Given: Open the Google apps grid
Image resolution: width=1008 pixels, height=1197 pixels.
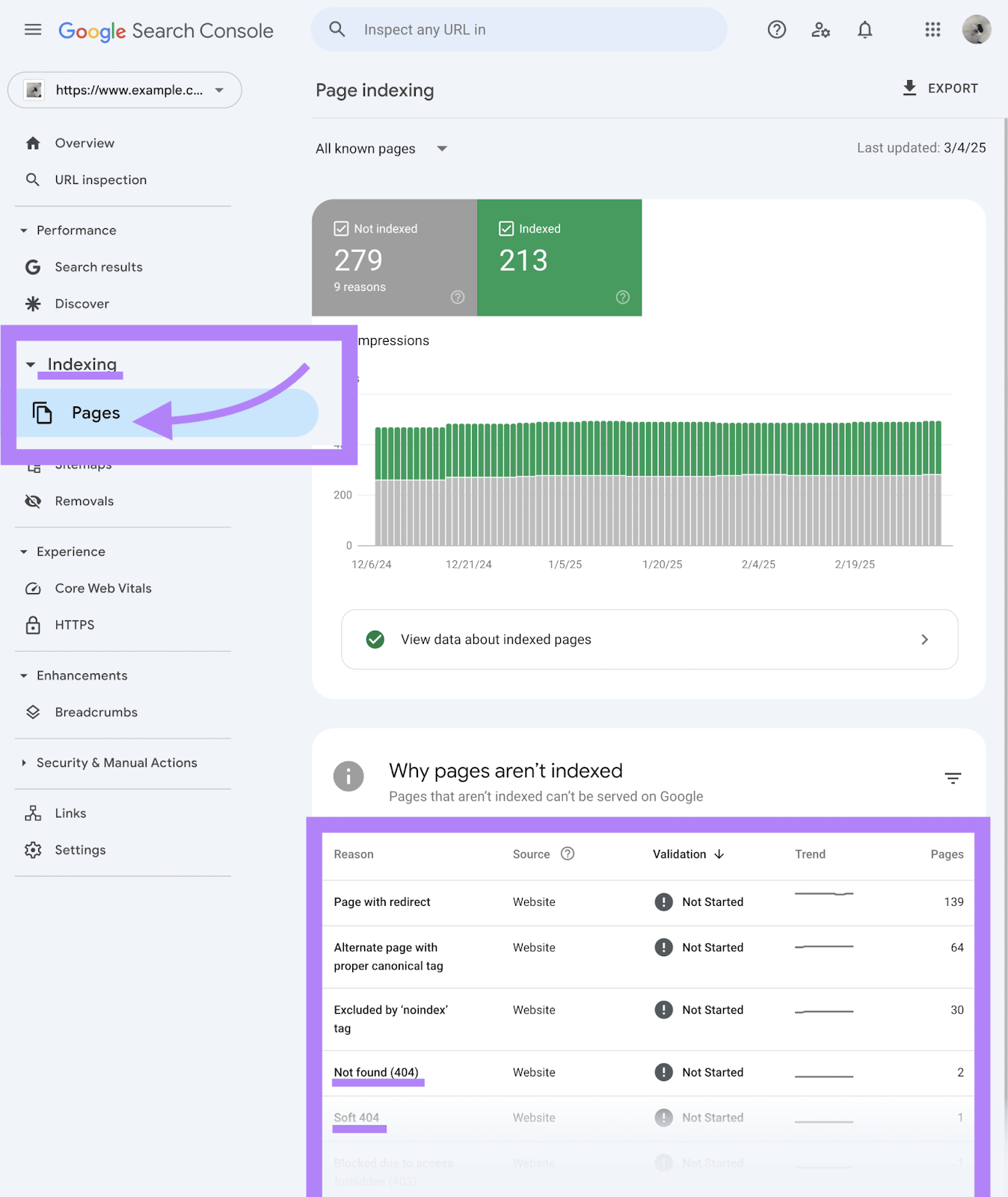Looking at the screenshot, I should 932,30.
